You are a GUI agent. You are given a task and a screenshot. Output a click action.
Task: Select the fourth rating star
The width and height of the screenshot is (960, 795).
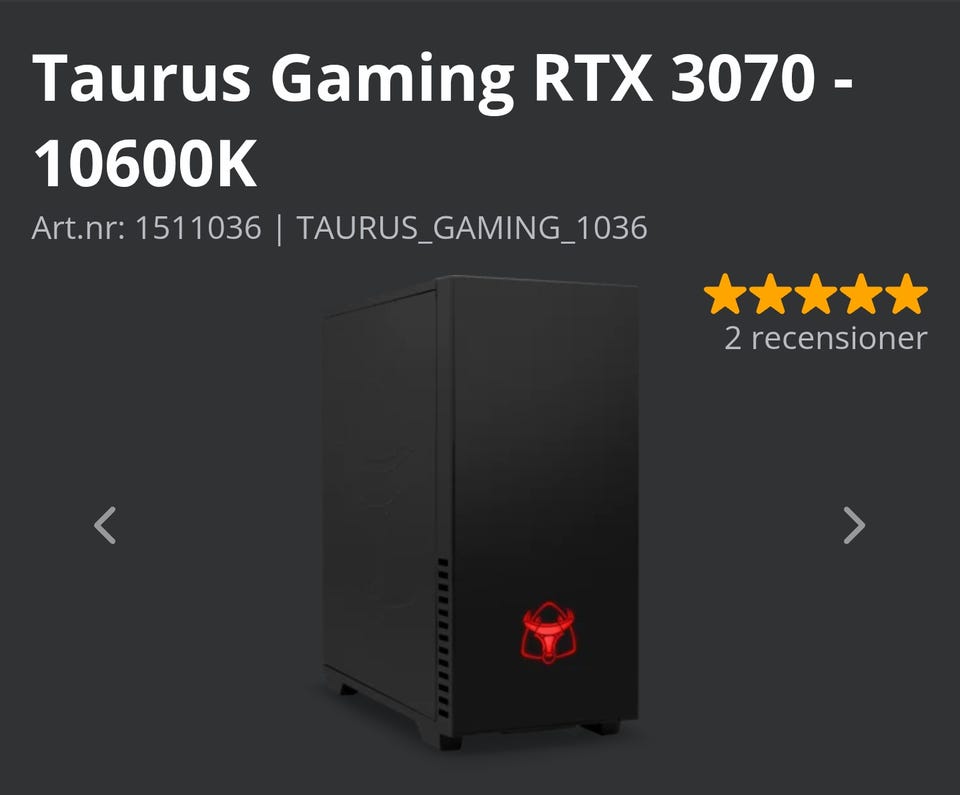861,294
